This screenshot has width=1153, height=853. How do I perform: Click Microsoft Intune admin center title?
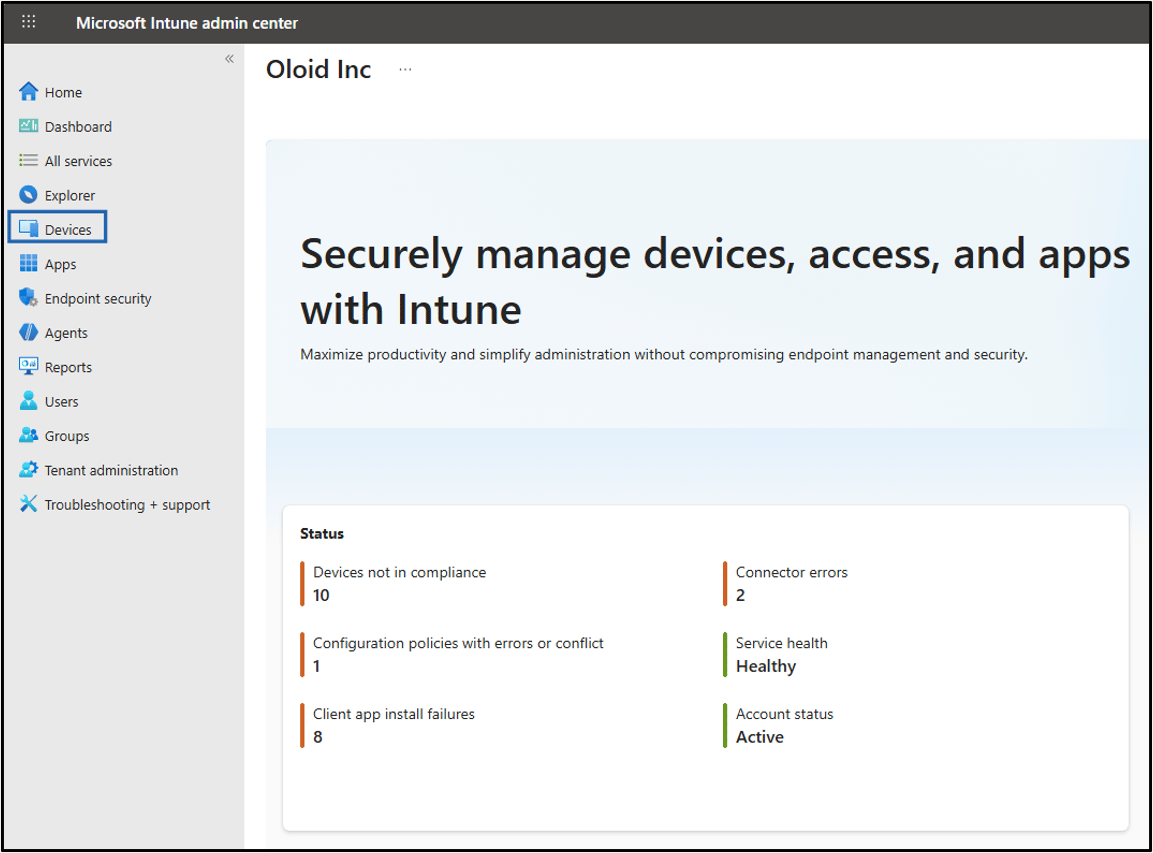[x=187, y=23]
